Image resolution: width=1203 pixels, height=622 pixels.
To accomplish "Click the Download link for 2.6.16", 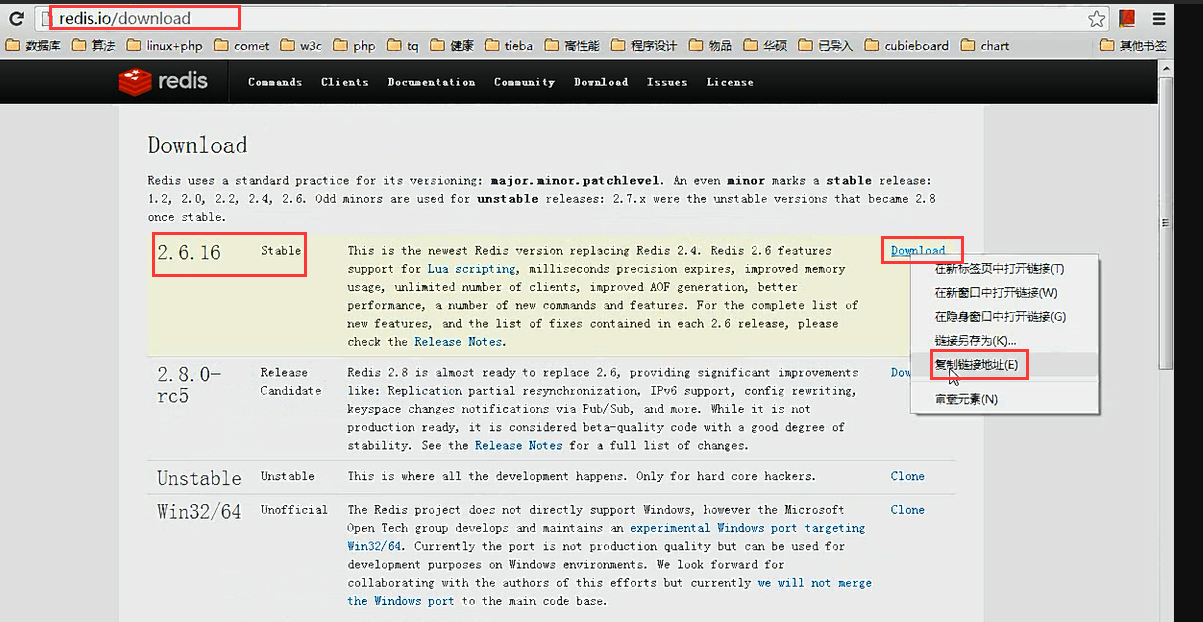I will pos(918,251).
